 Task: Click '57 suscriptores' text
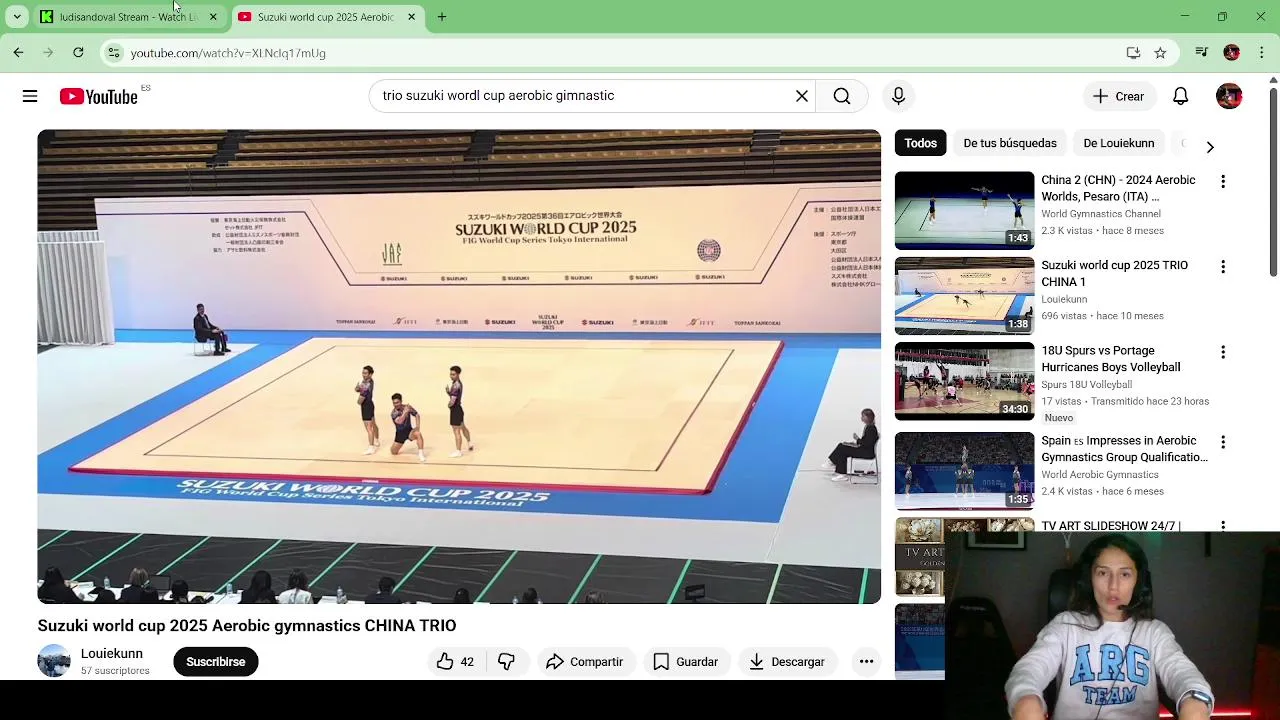115,671
